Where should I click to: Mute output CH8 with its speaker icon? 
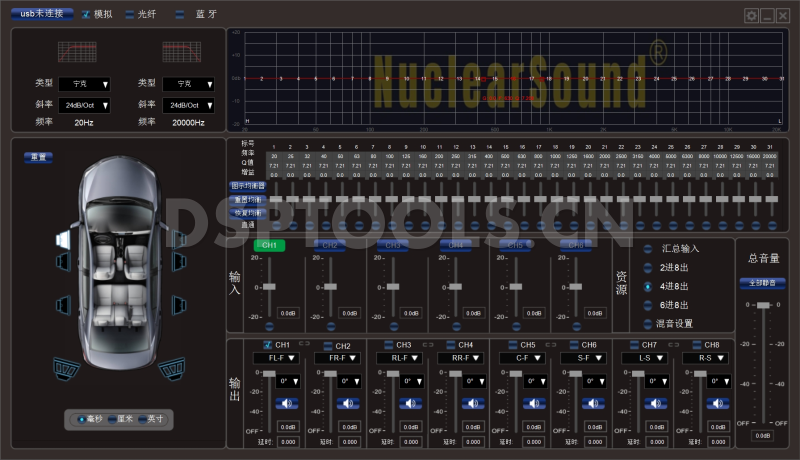tap(718, 403)
